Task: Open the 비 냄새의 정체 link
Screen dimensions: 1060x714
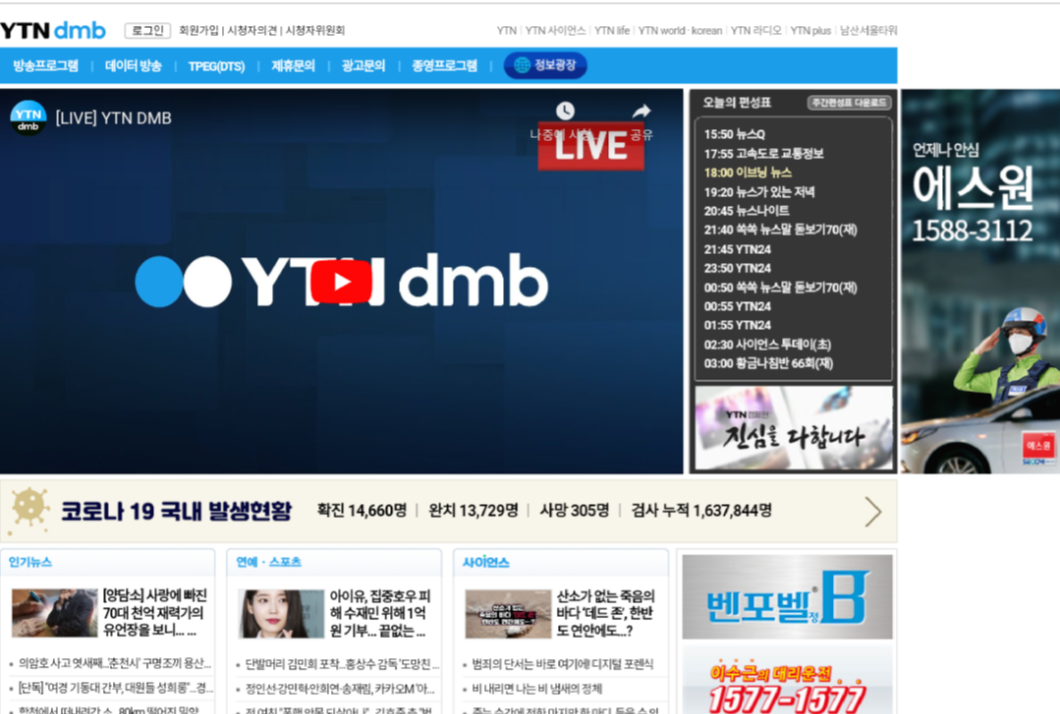Action: point(537,689)
